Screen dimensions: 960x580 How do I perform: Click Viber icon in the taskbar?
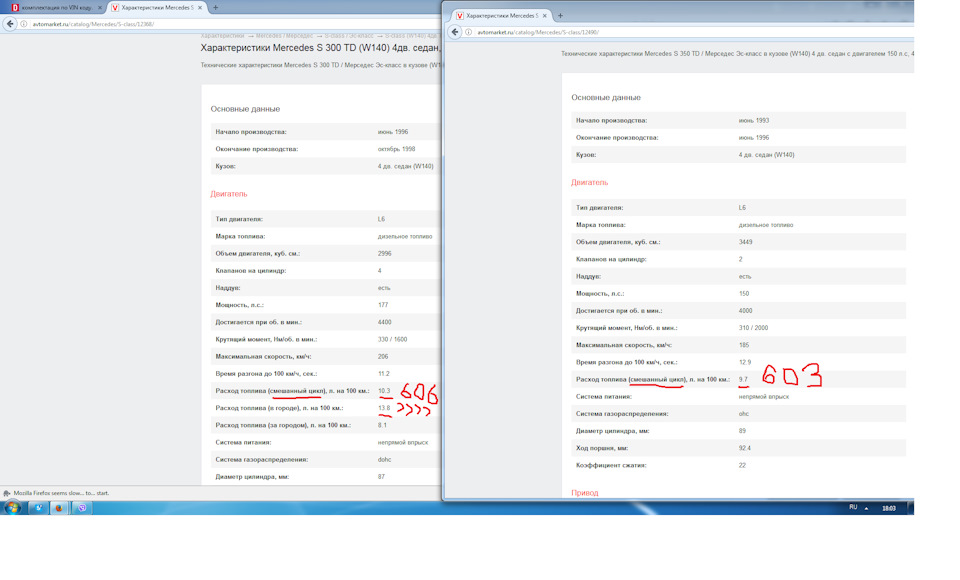(x=82, y=507)
